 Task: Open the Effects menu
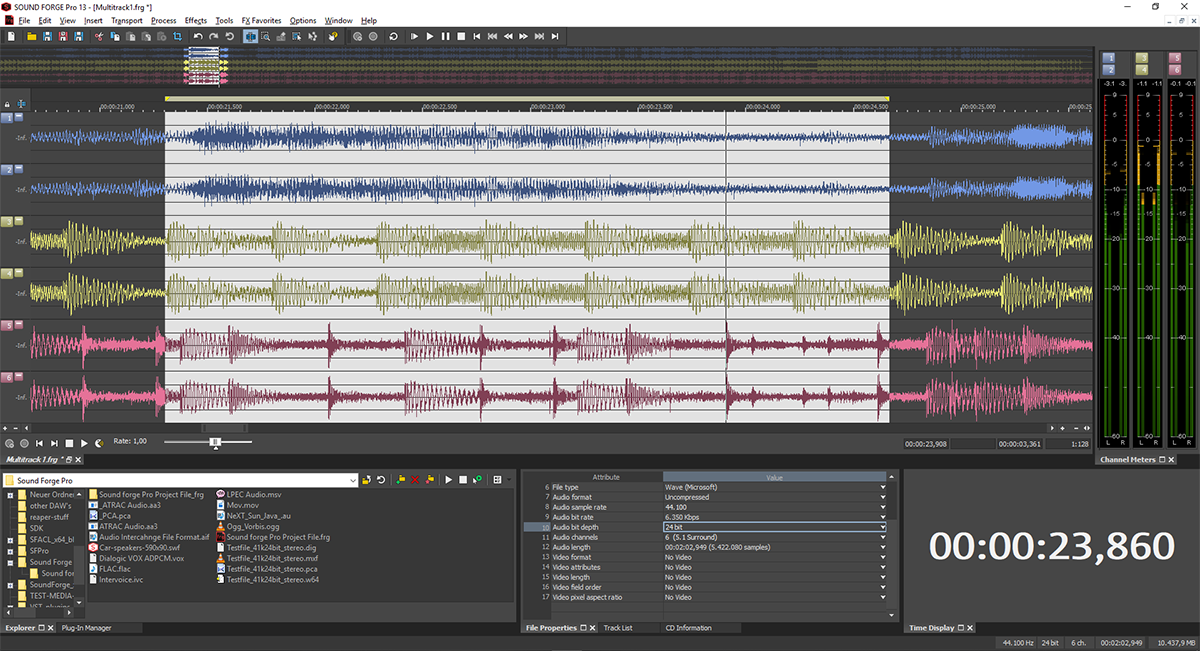point(196,20)
